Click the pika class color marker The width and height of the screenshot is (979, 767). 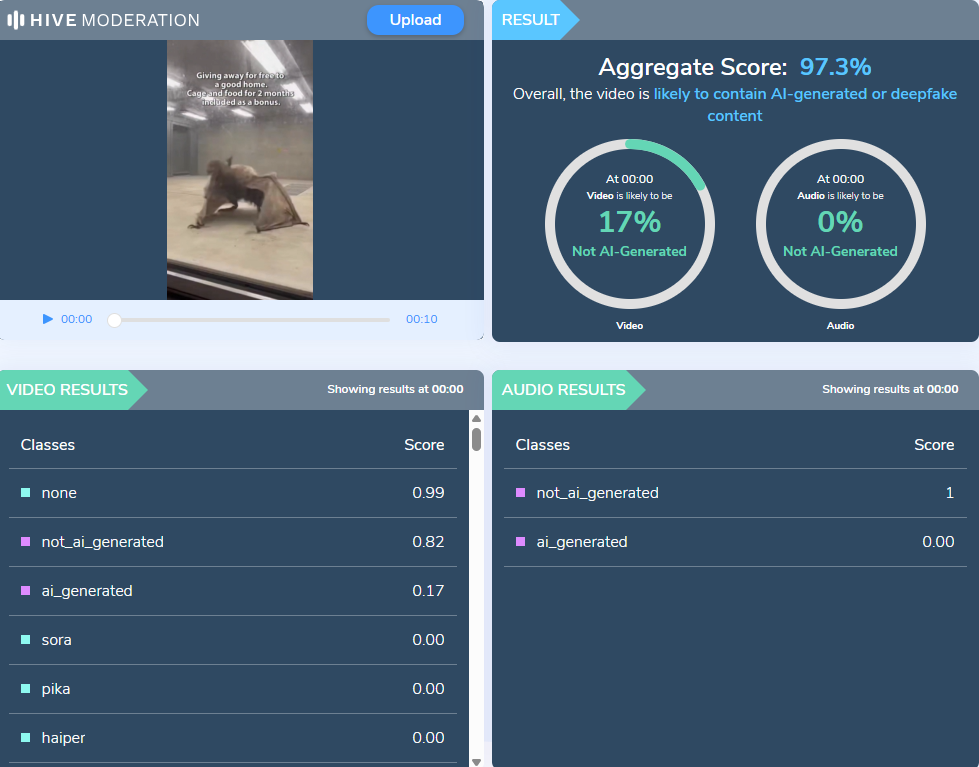(x=25, y=689)
